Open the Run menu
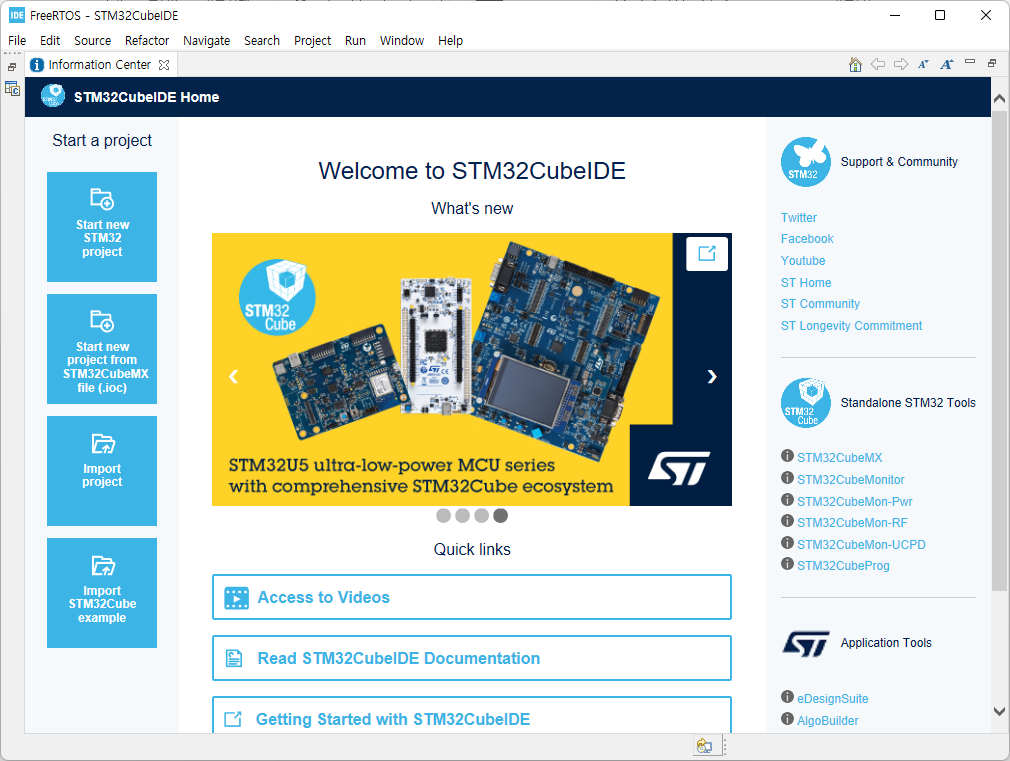 click(x=355, y=41)
